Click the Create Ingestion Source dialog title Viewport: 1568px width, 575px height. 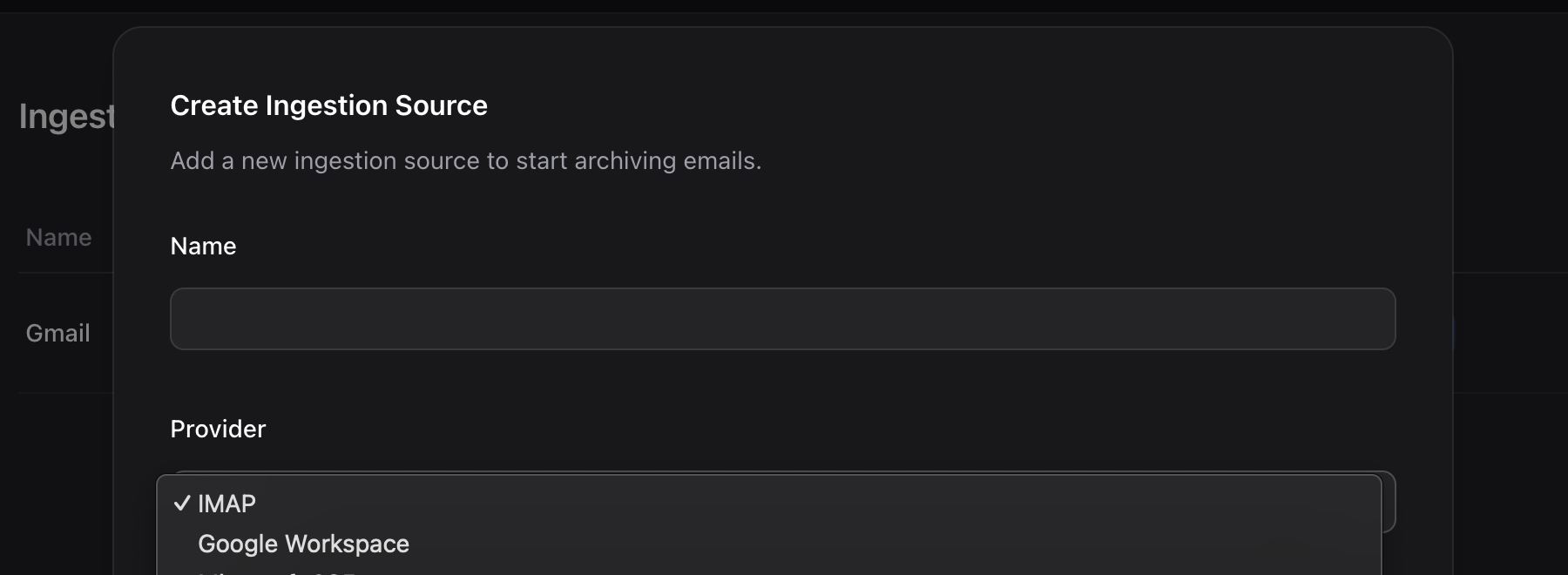tap(328, 105)
